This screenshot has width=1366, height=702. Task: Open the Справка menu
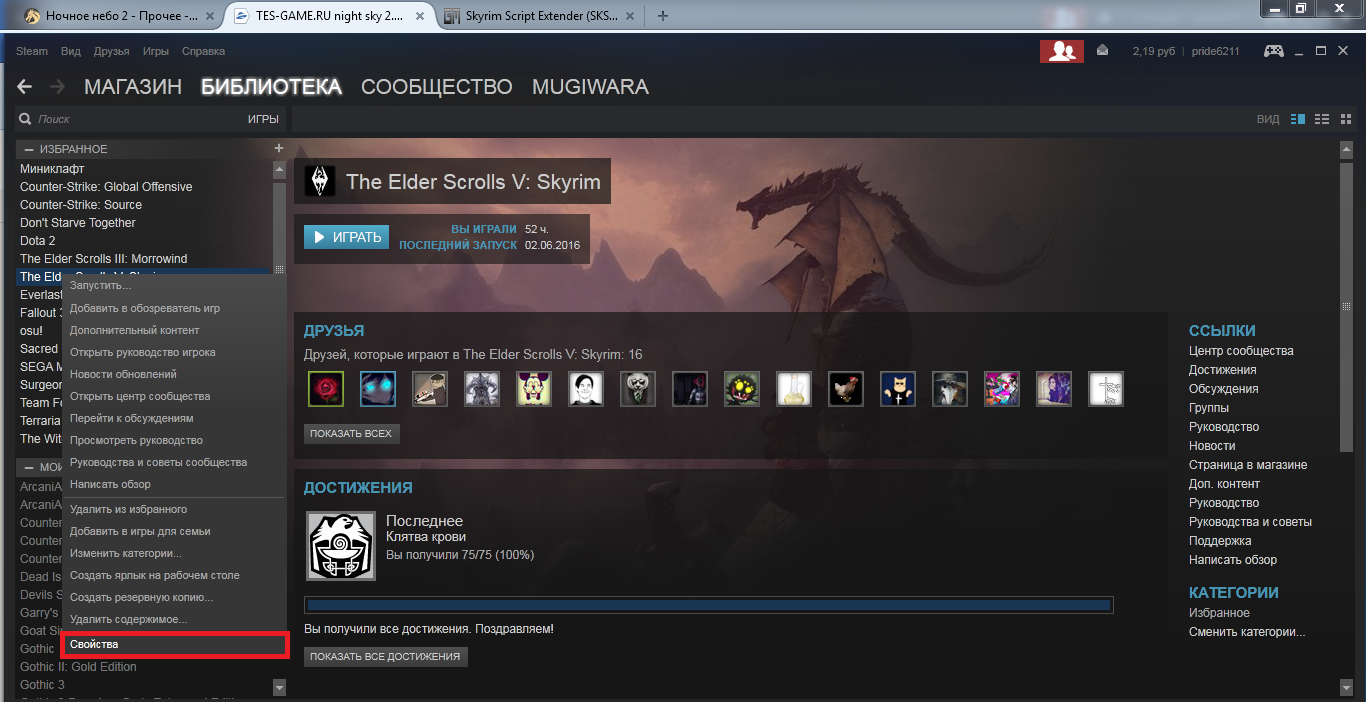click(204, 51)
